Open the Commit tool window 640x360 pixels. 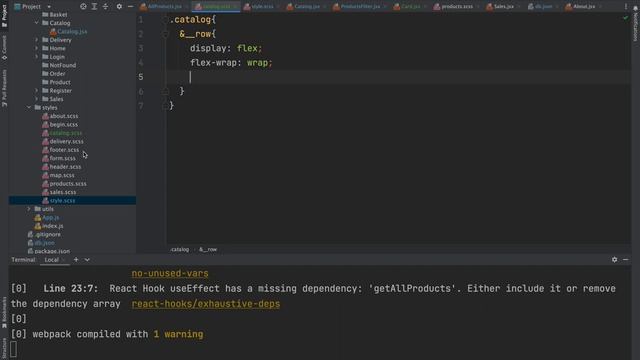coord(4,47)
